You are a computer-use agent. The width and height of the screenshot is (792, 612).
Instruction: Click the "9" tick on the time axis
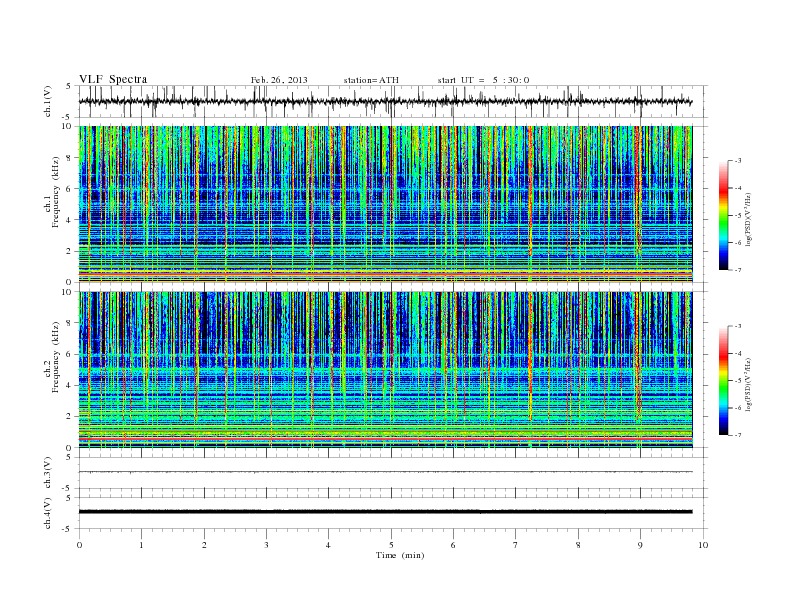point(640,545)
